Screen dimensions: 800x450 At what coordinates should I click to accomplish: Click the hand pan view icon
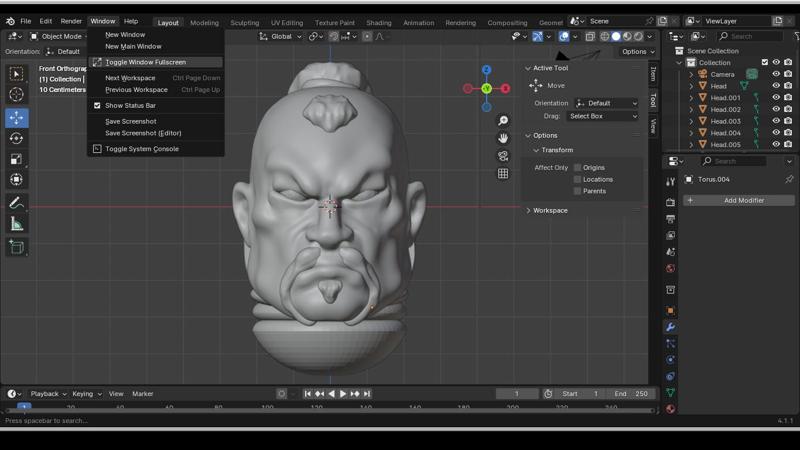[x=503, y=138]
